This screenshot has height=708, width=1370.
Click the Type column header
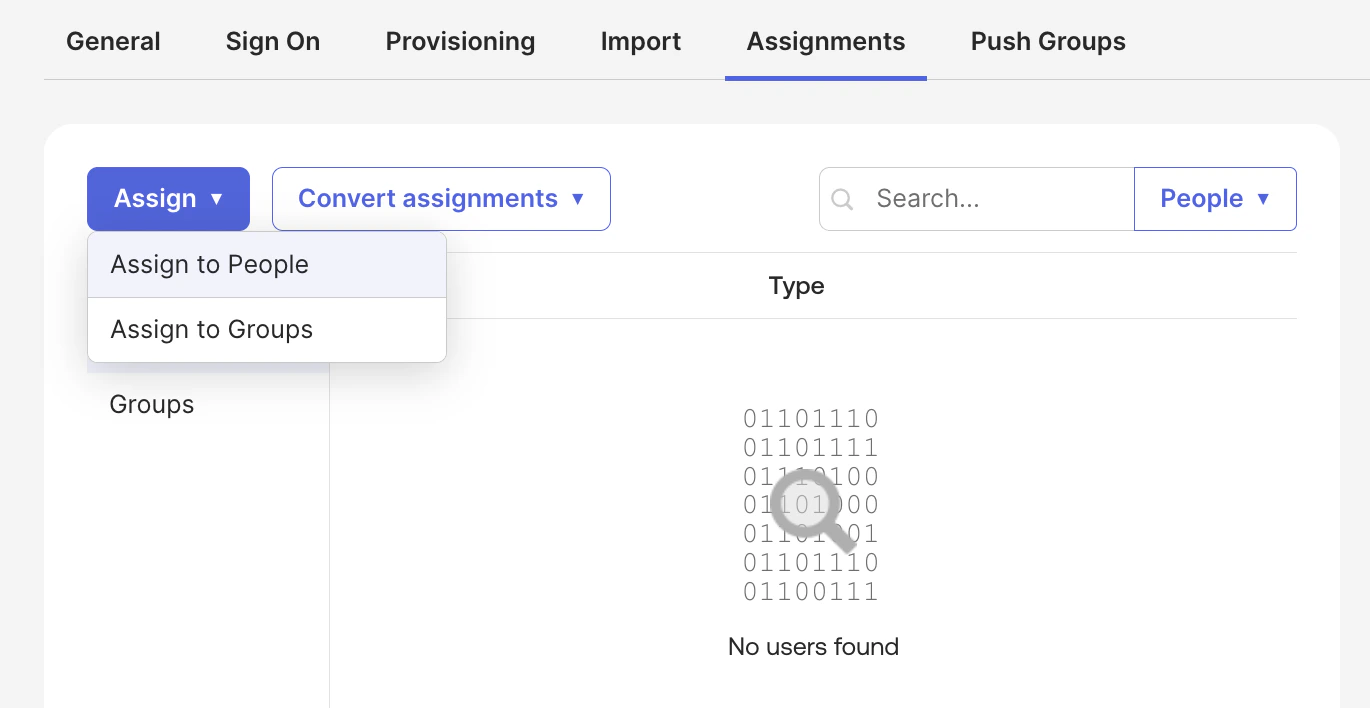click(x=796, y=286)
